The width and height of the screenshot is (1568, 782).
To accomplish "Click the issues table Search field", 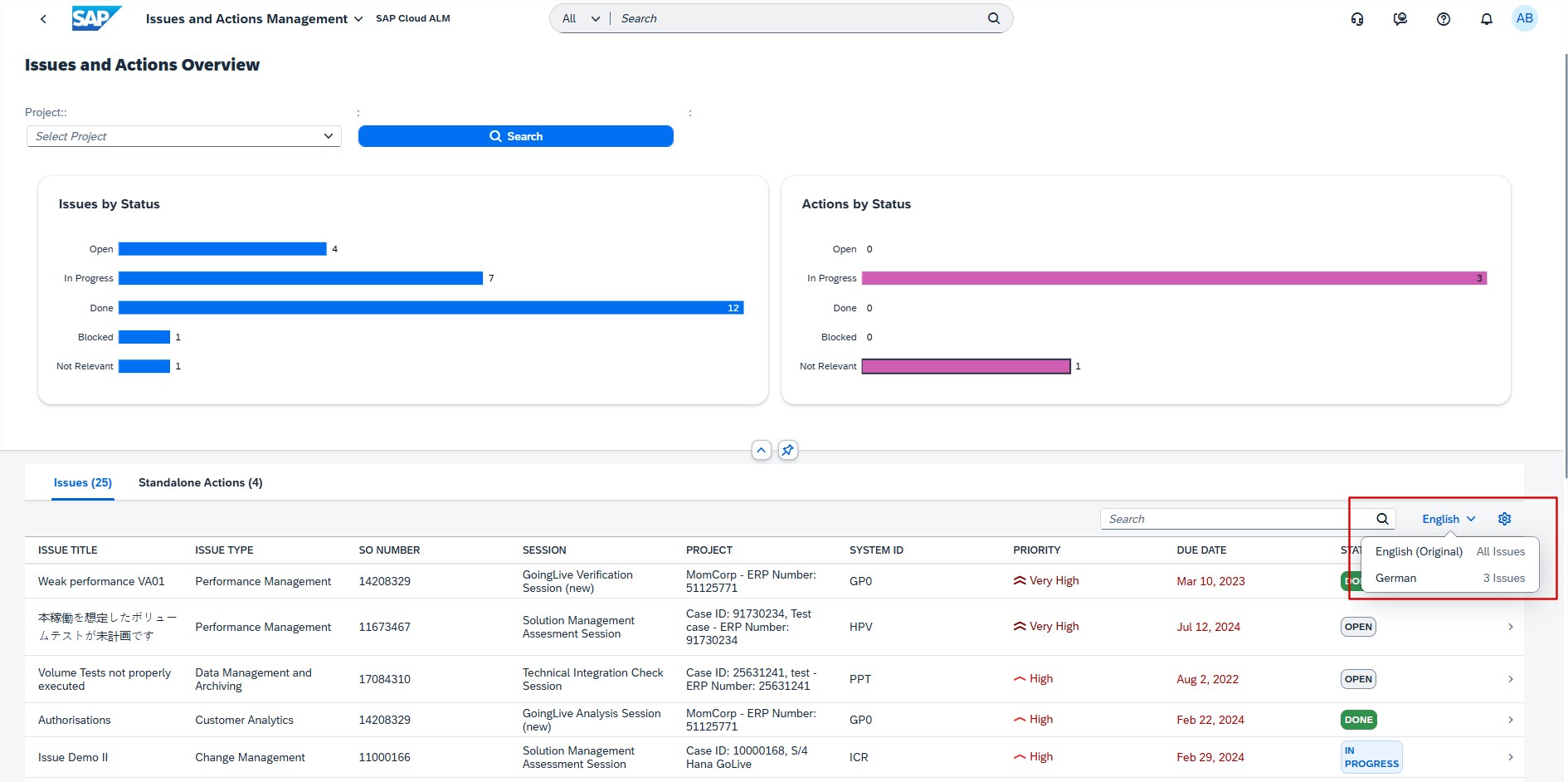I will (x=1236, y=519).
